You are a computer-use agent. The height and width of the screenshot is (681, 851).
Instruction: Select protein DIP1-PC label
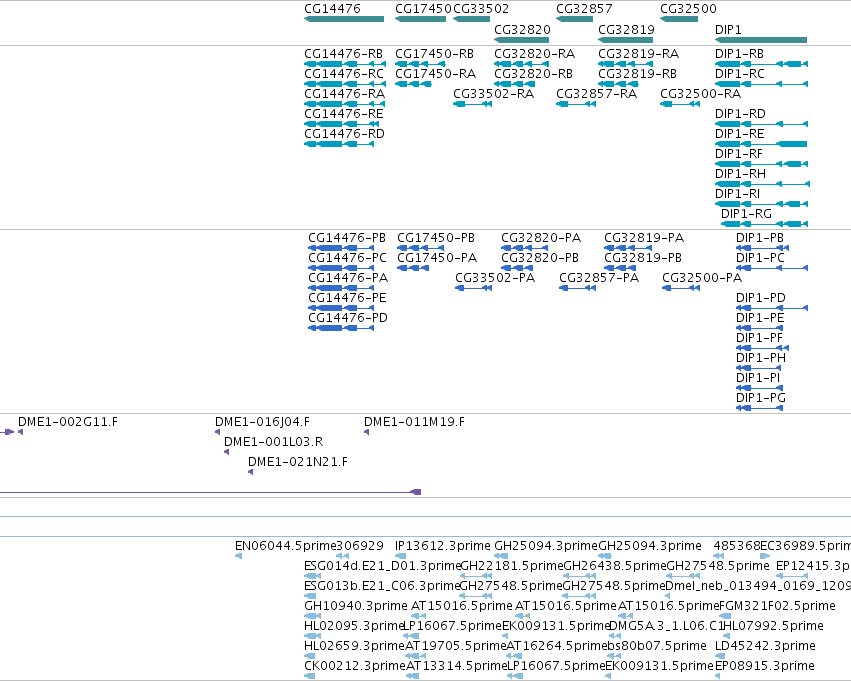(x=760, y=258)
